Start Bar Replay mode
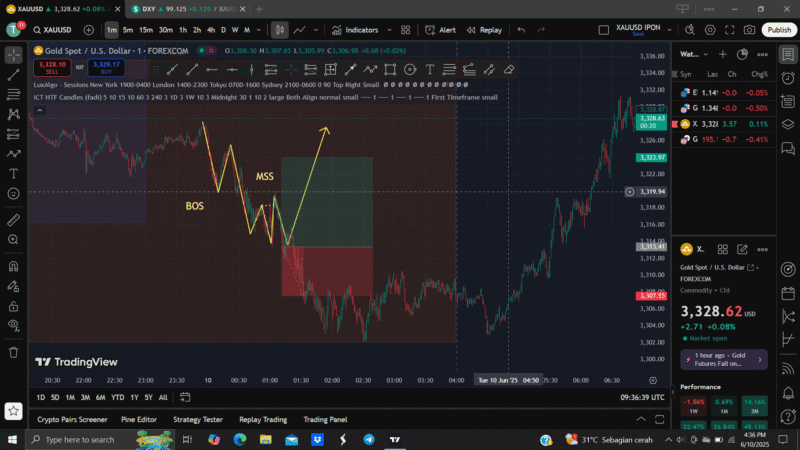This screenshot has height=450, width=800. pos(484,30)
